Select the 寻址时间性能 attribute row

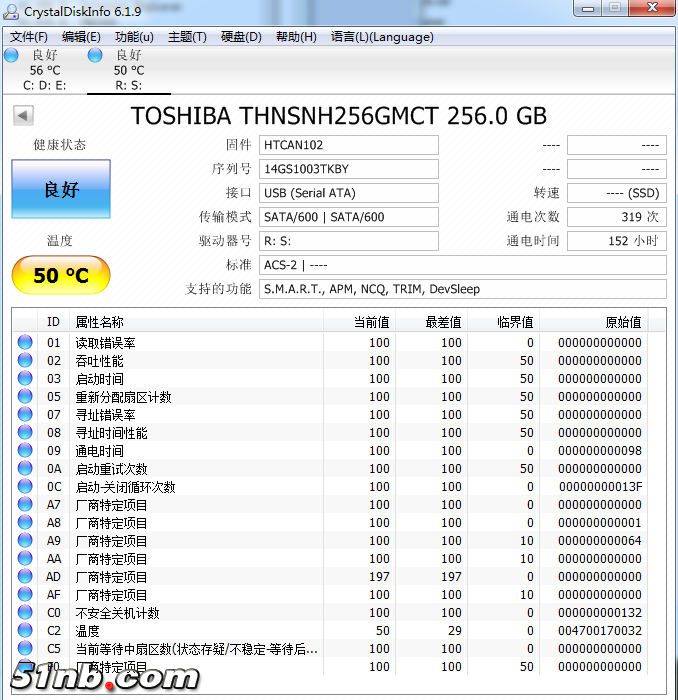click(330, 433)
